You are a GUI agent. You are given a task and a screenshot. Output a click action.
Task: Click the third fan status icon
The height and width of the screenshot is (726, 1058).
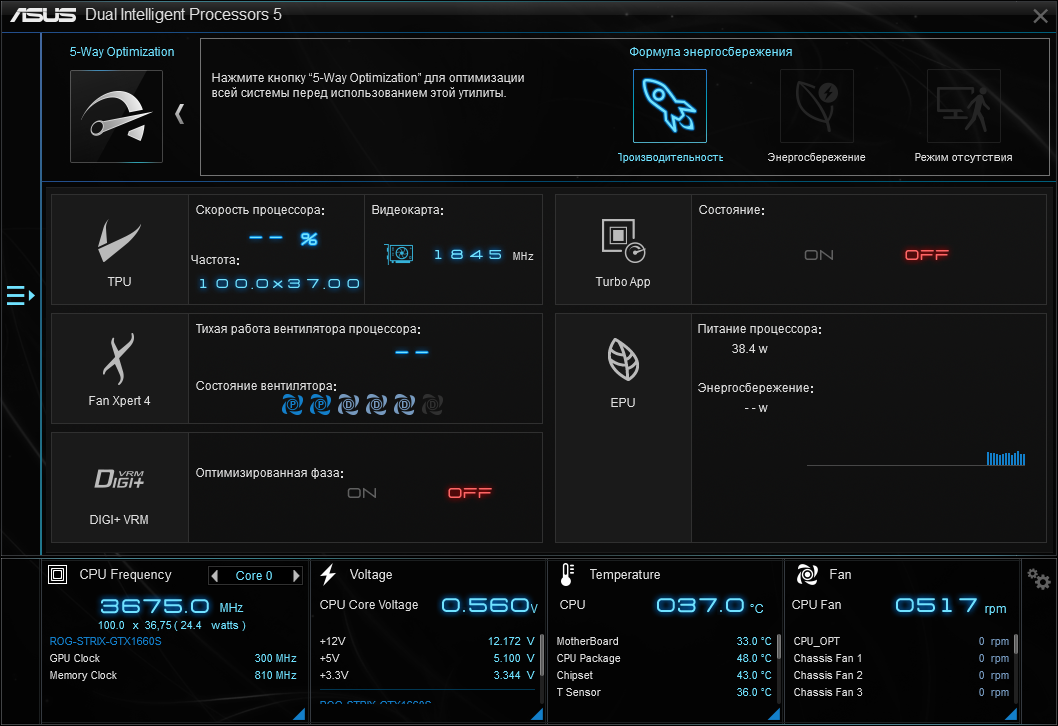[348, 404]
